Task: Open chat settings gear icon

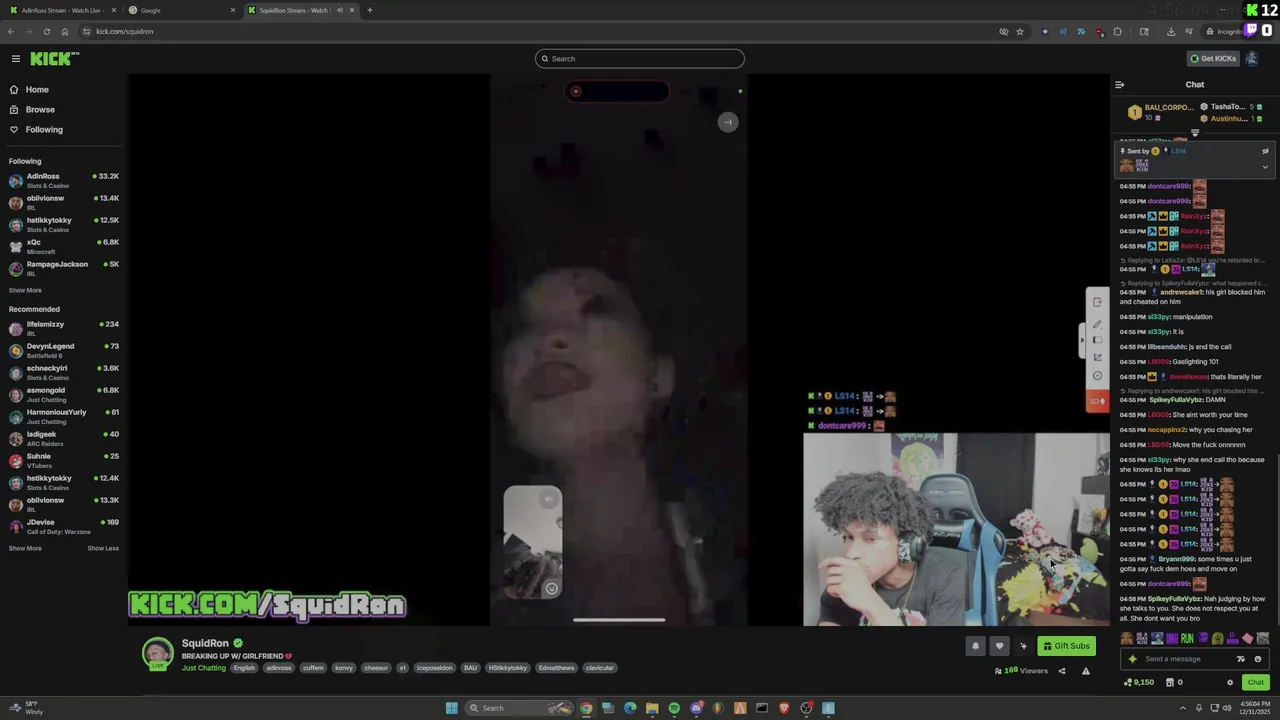Action: [x=1230, y=683]
